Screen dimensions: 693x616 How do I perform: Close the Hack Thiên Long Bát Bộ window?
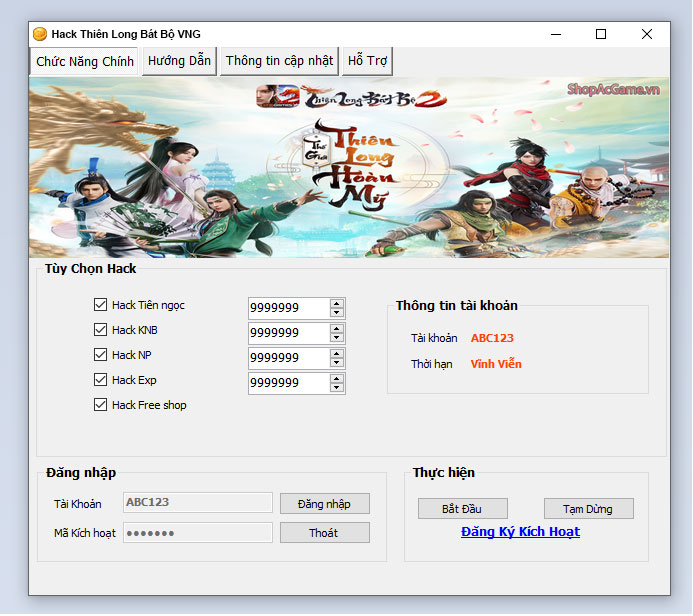pos(647,34)
